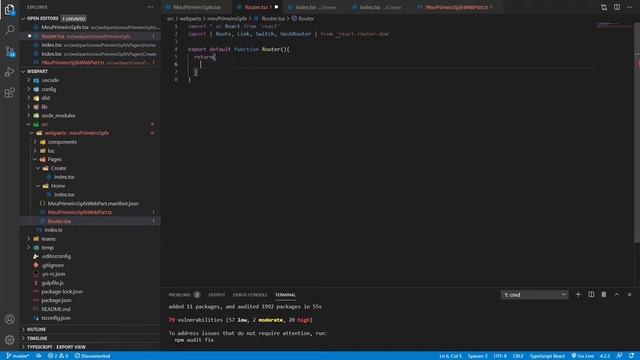640x360 pixels.
Task: Click the eye watch icon in status bar
Action: [x=39, y=356]
